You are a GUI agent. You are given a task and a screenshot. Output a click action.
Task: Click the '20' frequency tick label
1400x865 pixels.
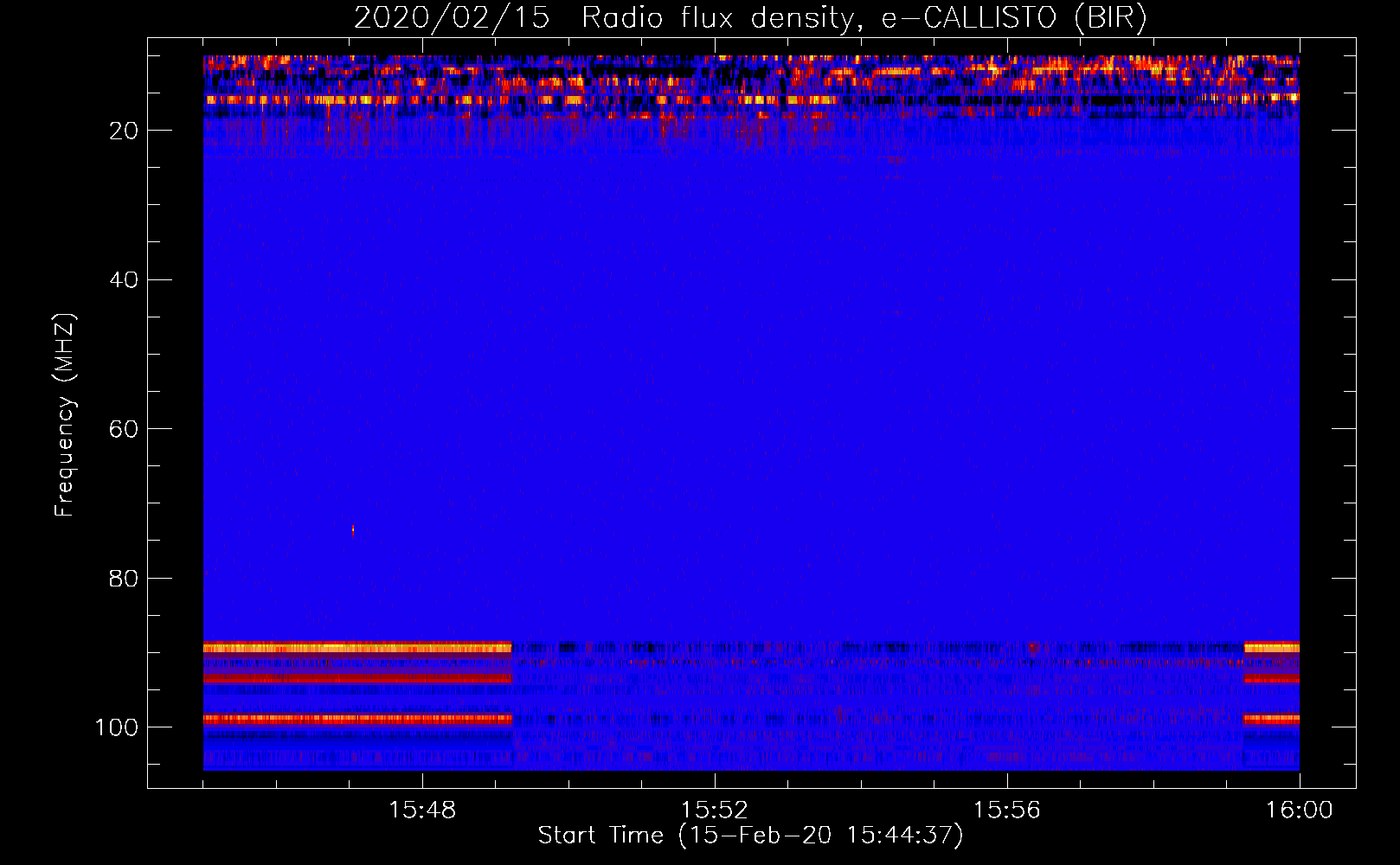click(124, 131)
